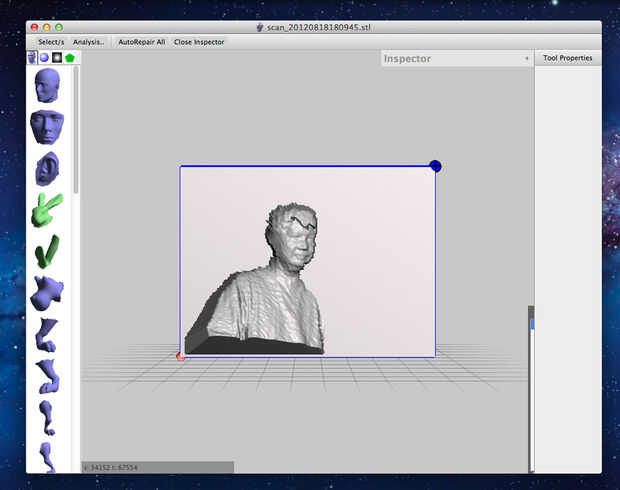Screen dimensions: 620x490
Task: Switch to the blue sphere primitives tab
Action: [x=44, y=58]
